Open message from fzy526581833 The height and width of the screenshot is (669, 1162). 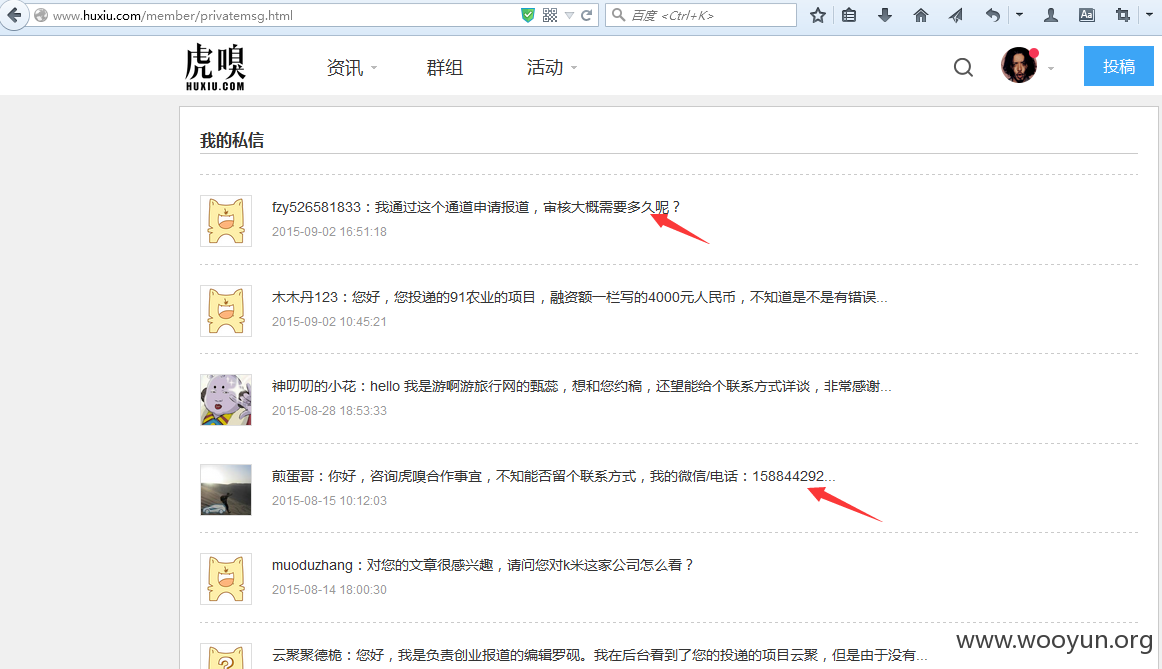(476, 207)
